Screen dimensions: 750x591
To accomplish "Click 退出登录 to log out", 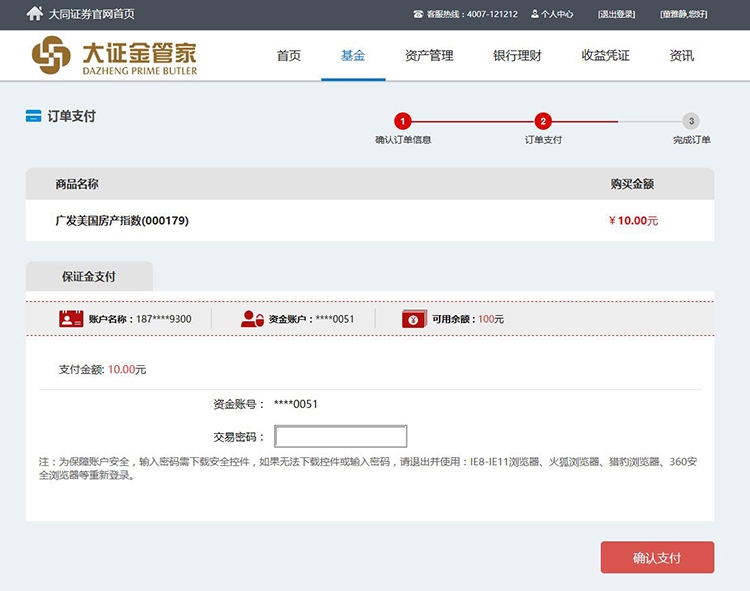I will 617,14.
